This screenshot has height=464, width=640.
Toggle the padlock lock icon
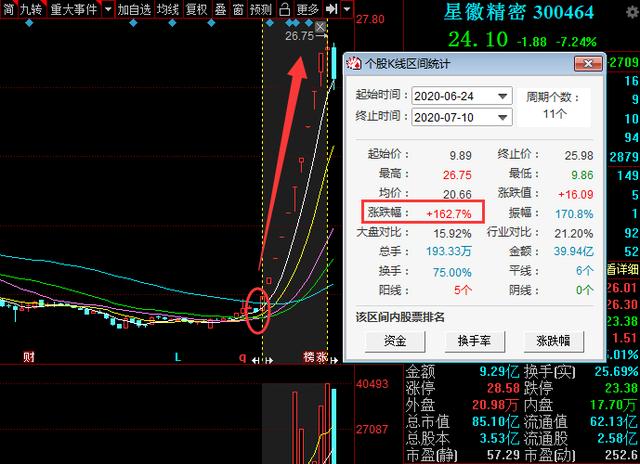point(284,9)
